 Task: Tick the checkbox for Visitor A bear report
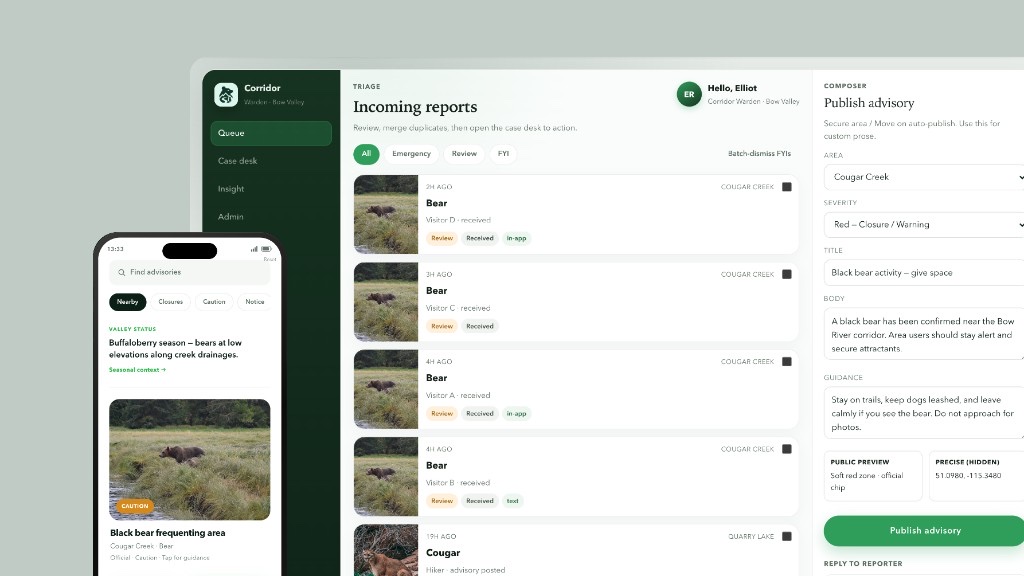787,361
